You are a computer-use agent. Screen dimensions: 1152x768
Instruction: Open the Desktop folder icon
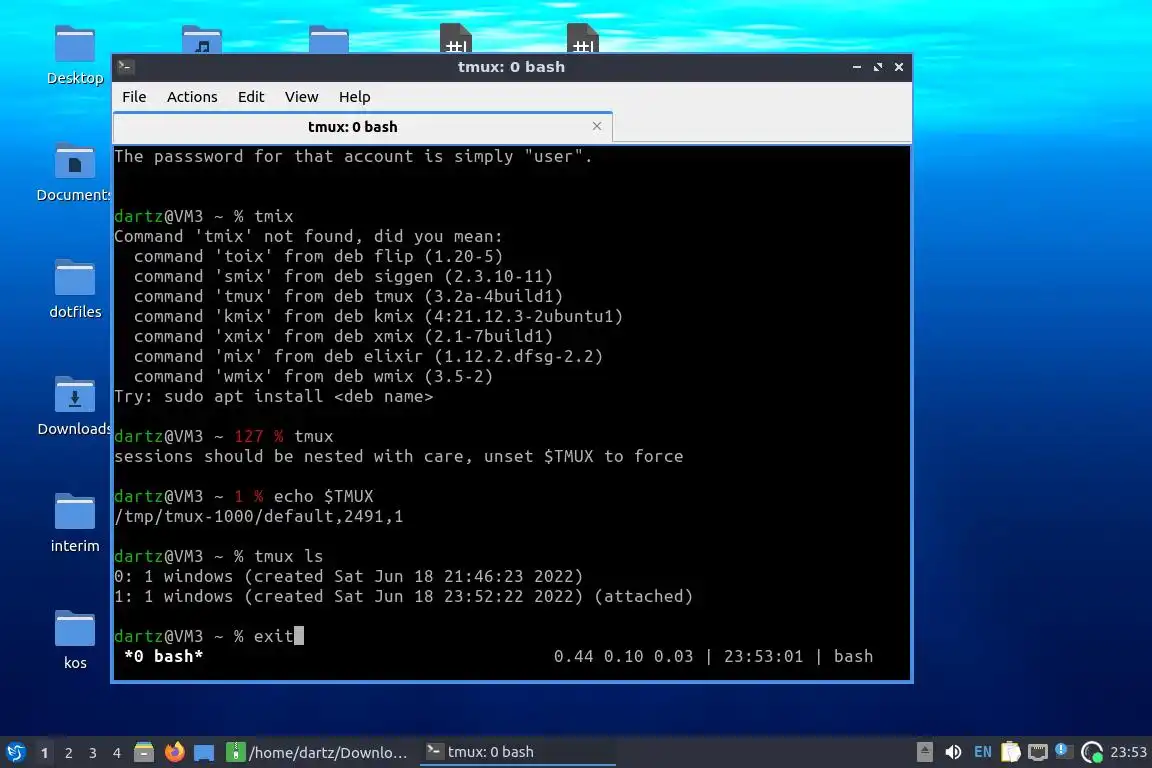coord(75,56)
